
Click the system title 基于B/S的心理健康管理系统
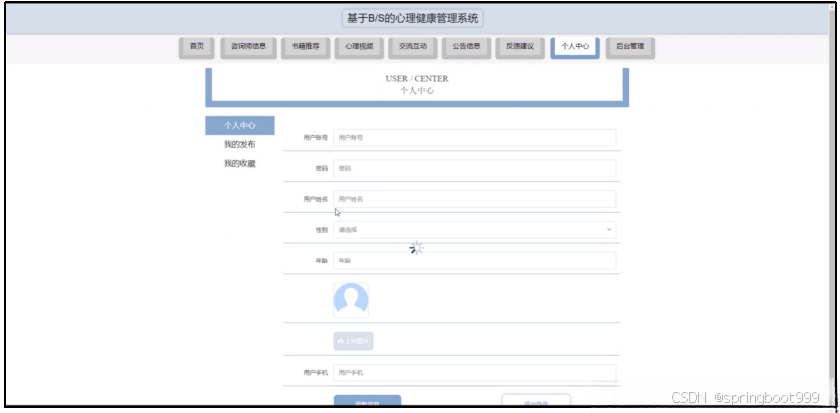coord(412,19)
